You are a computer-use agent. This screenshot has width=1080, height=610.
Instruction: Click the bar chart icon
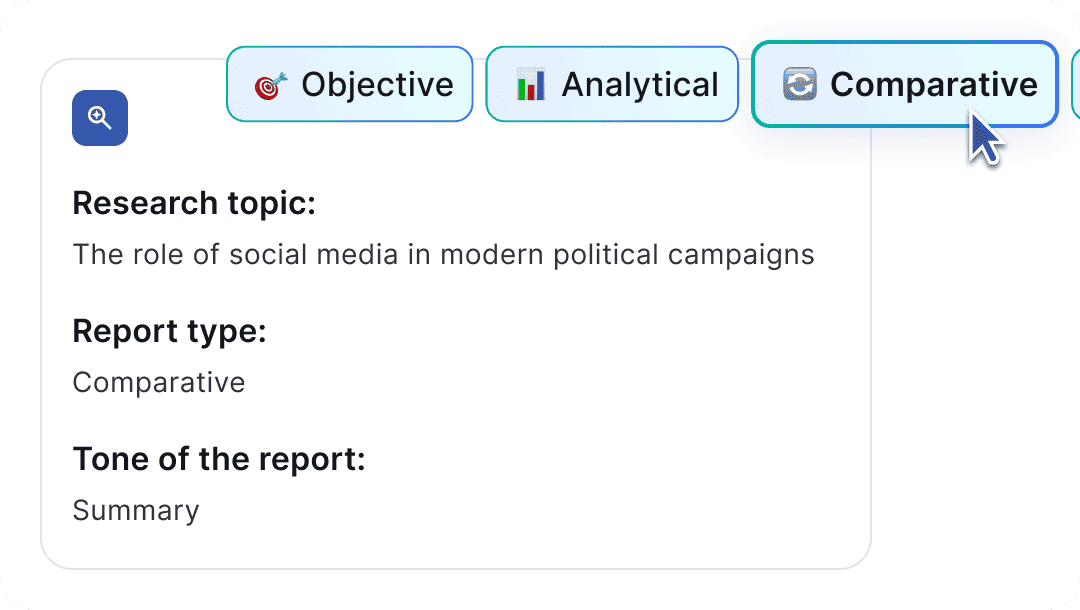(x=531, y=85)
